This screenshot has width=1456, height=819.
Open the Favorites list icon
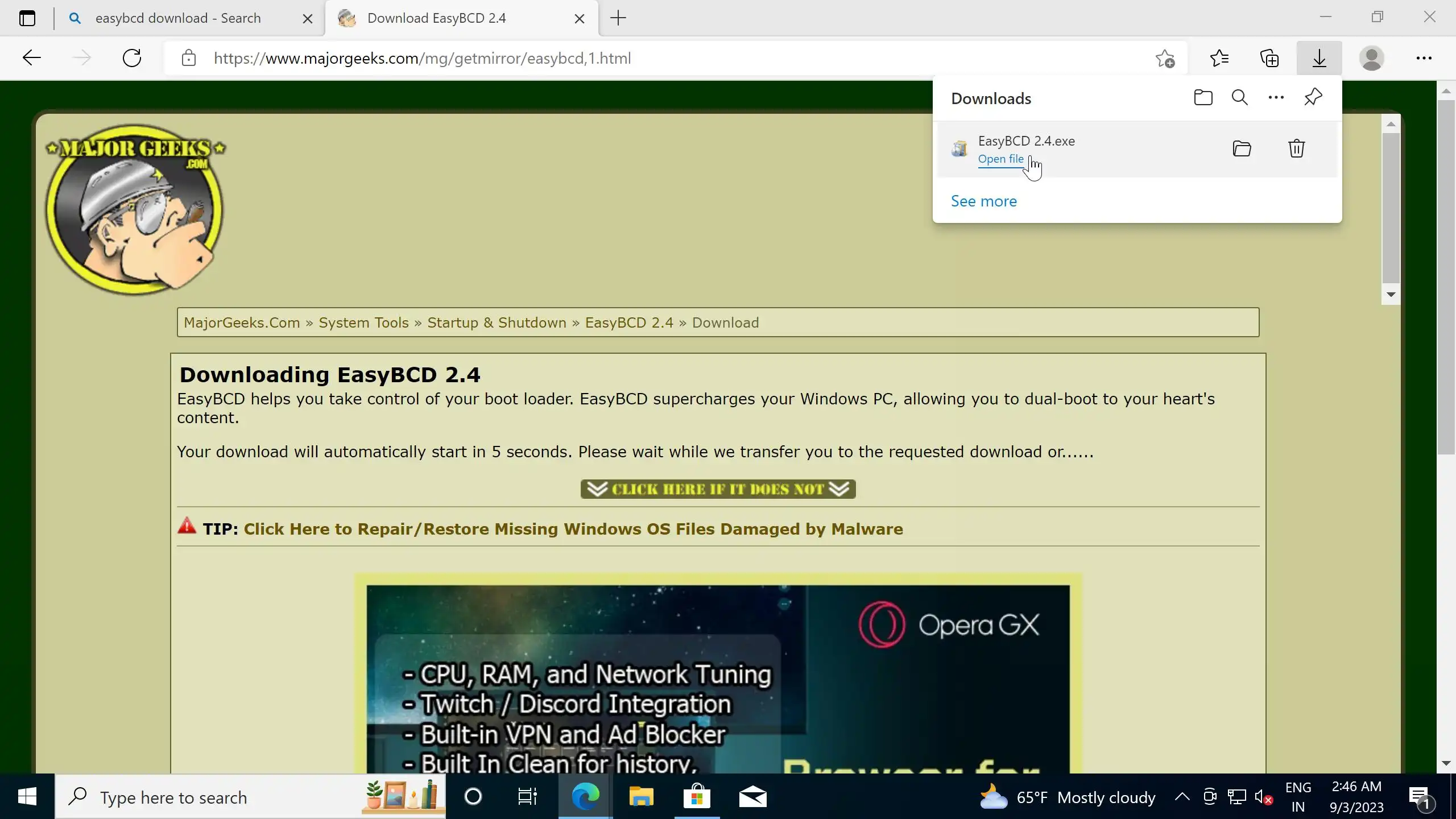pos(1219,58)
